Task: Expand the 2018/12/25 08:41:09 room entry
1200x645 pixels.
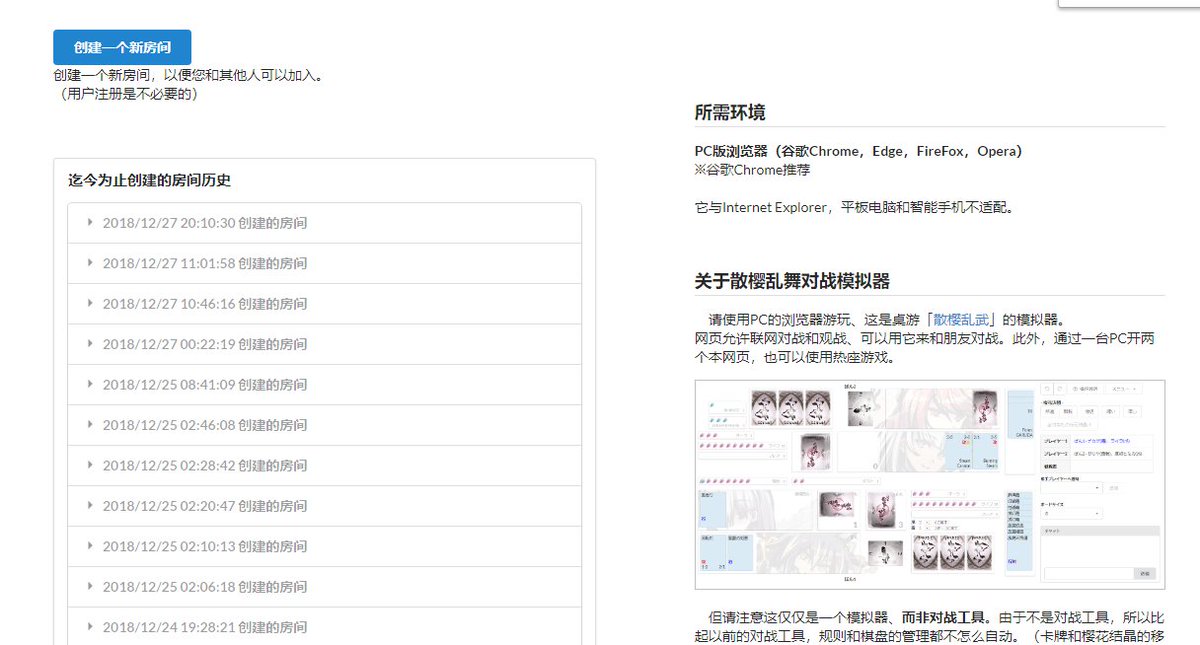Action: coord(324,385)
